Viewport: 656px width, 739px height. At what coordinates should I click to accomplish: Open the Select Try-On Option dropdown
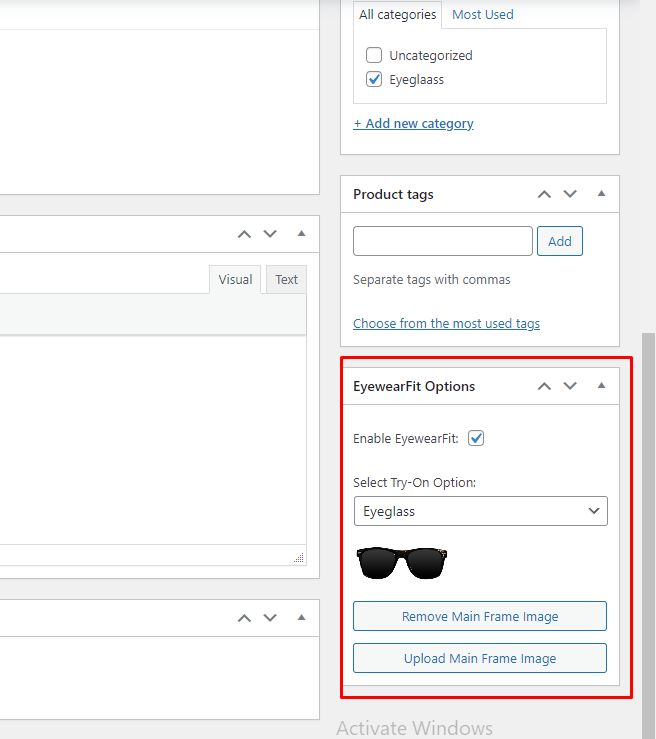point(480,511)
